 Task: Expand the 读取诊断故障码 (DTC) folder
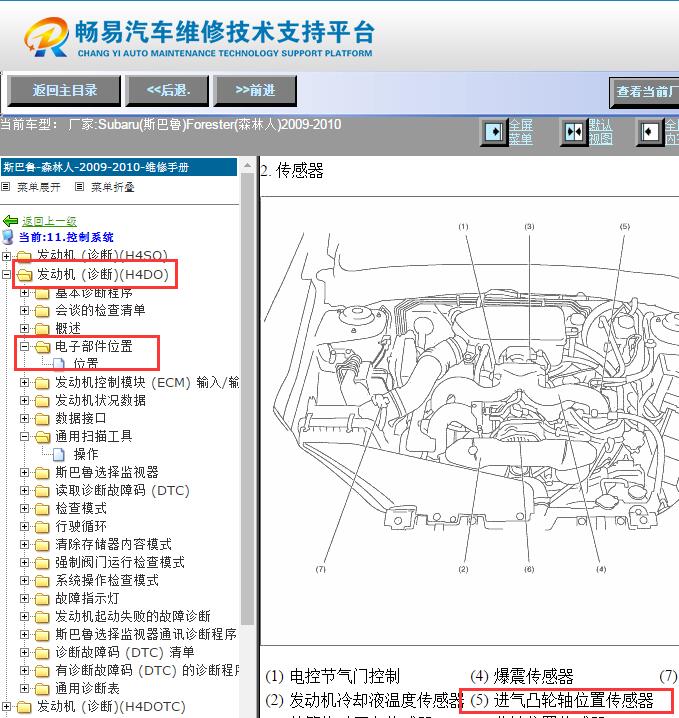pos(24,490)
